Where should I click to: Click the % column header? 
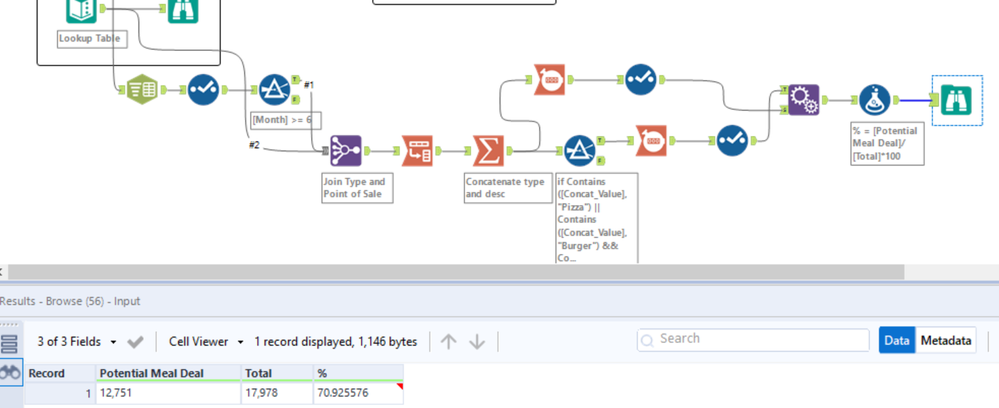click(359, 374)
